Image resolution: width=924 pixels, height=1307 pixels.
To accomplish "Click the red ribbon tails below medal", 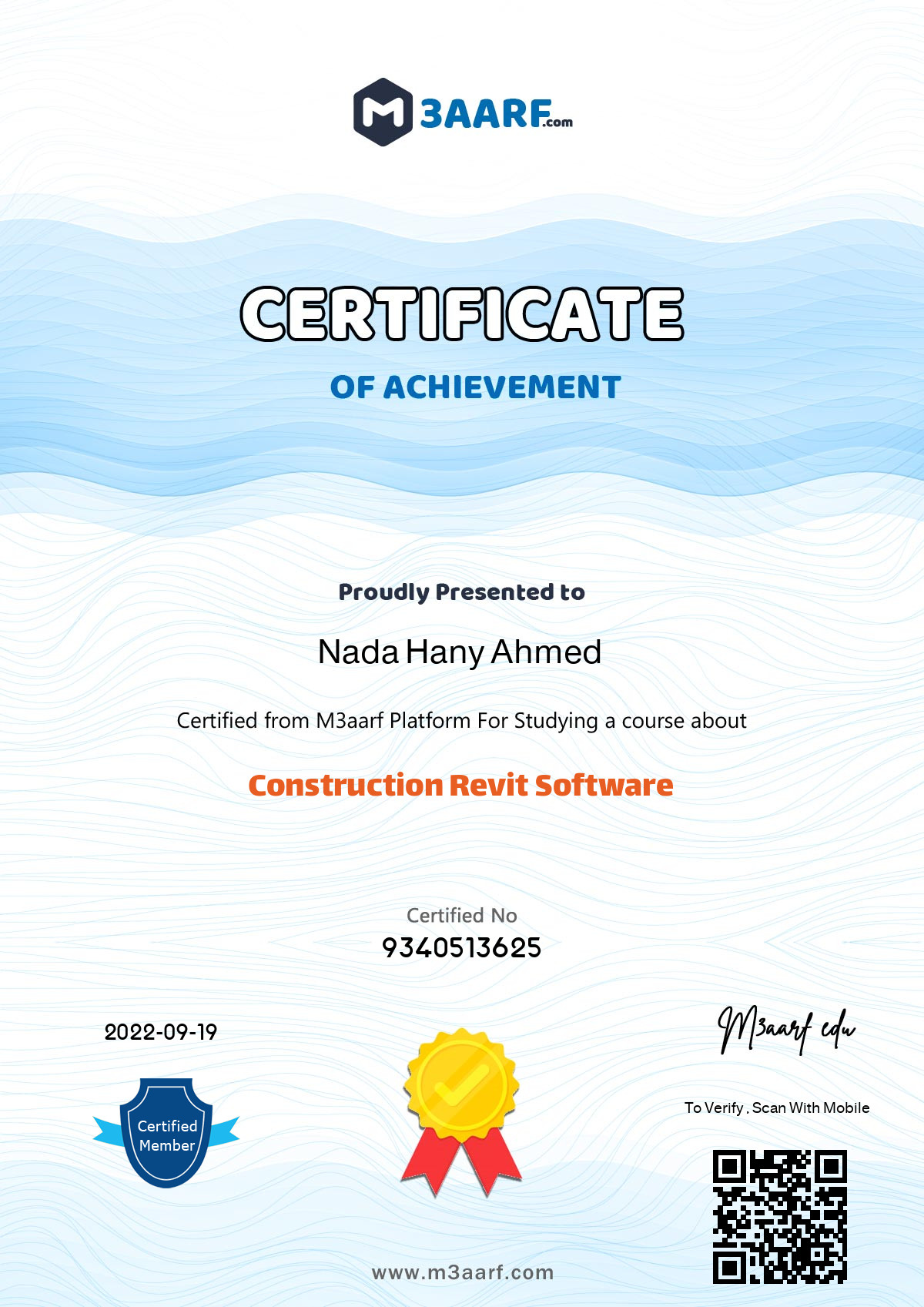I will (461, 1163).
